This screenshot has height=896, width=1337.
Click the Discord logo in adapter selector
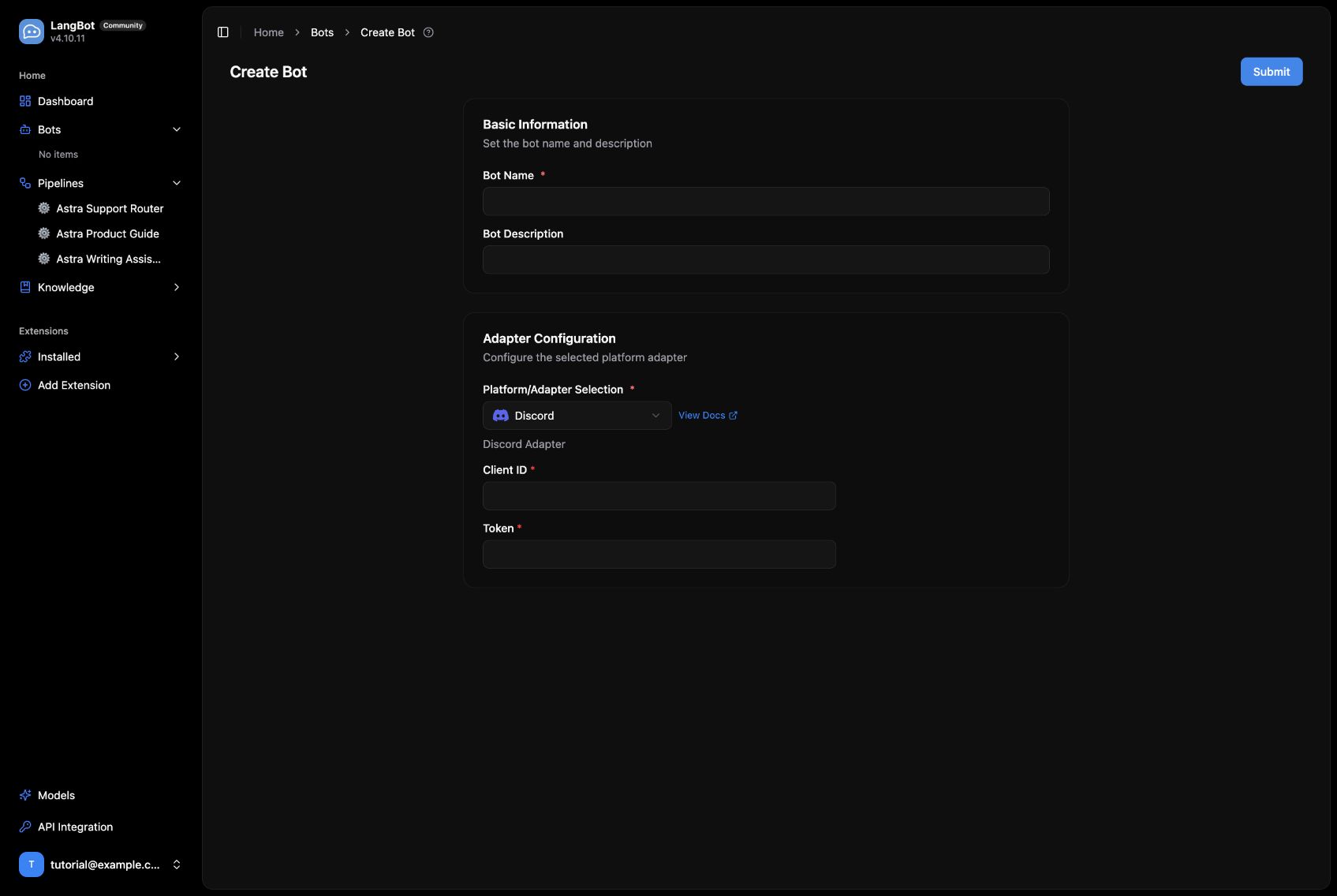coord(501,416)
